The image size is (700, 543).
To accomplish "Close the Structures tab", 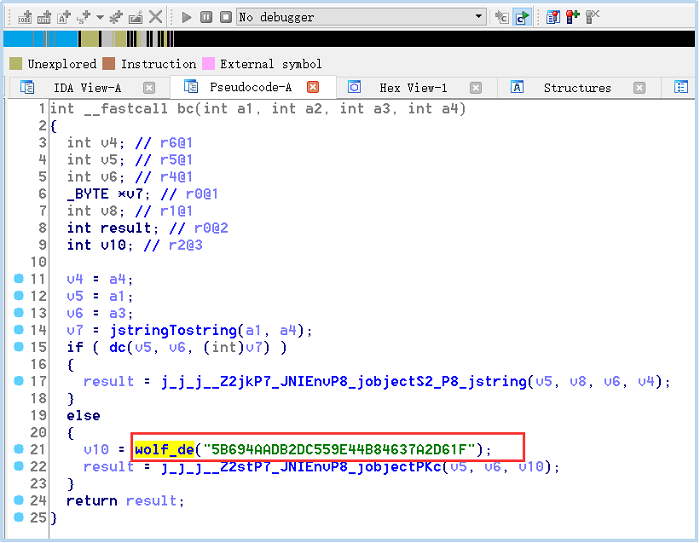I will (x=639, y=88).
